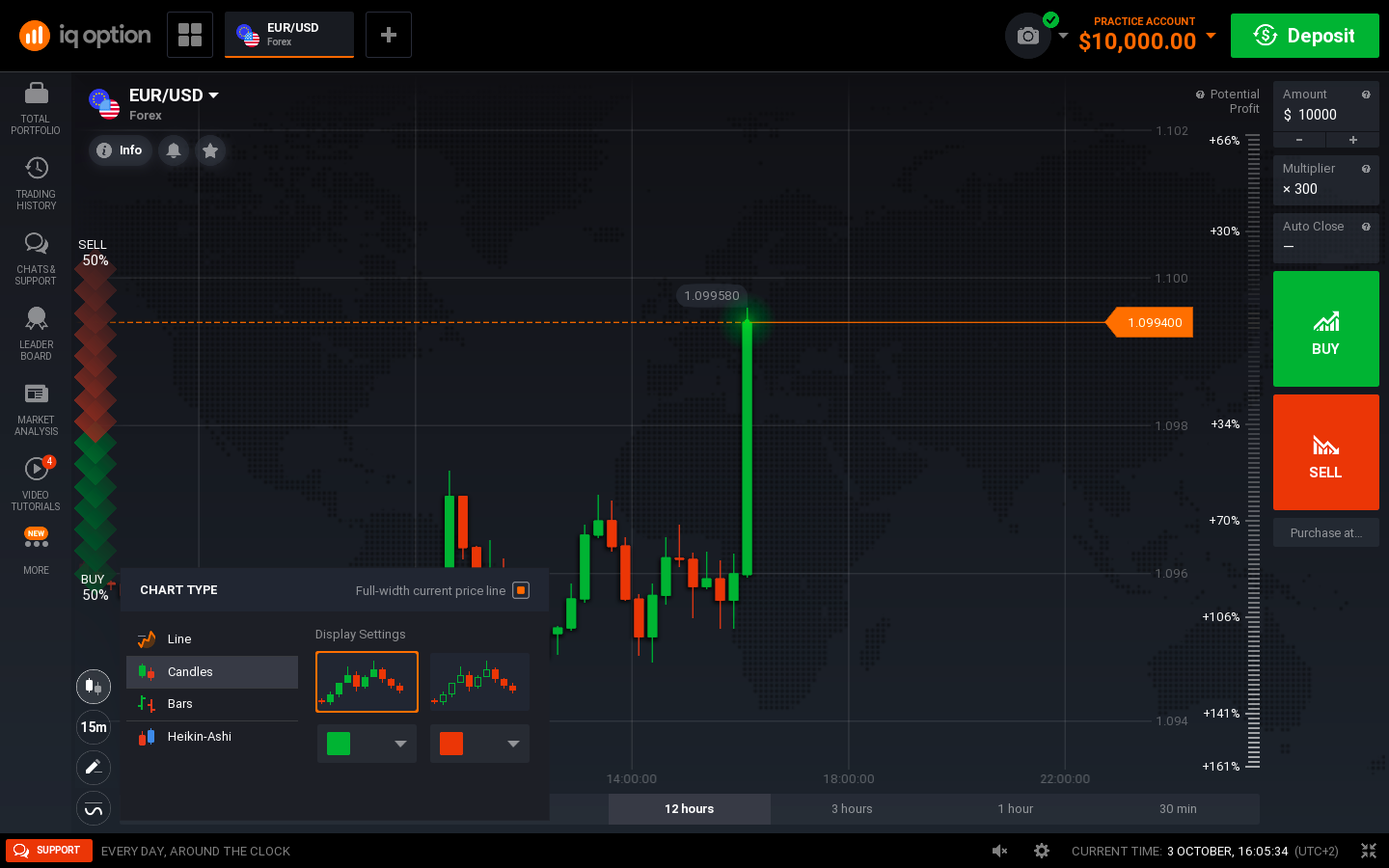The width and height of the screenshot is (1389, 868).
Task: Click the Amount input field
Action: click(x=1336, y=114)
